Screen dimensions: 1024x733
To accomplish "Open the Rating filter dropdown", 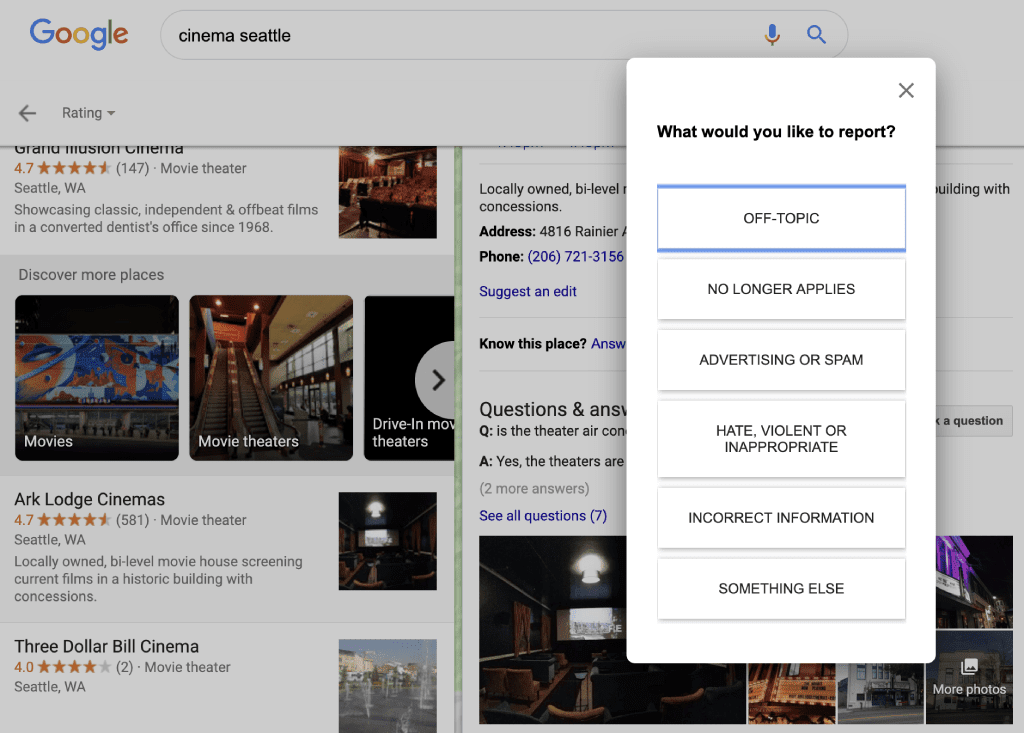I will 88,113.
